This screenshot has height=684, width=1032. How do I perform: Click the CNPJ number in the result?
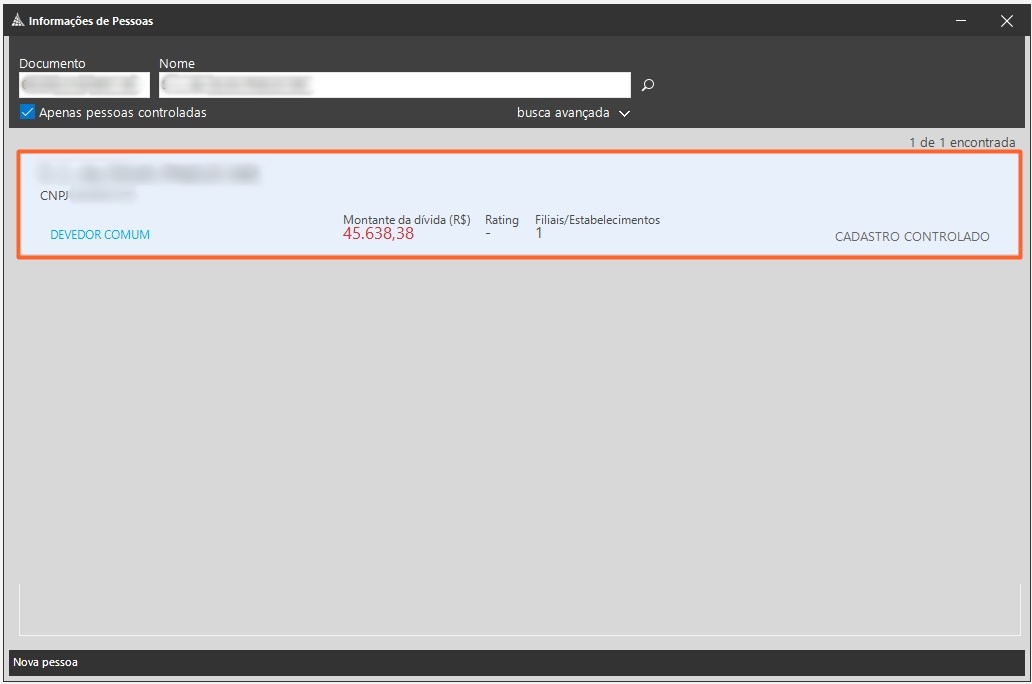[102, 196]
